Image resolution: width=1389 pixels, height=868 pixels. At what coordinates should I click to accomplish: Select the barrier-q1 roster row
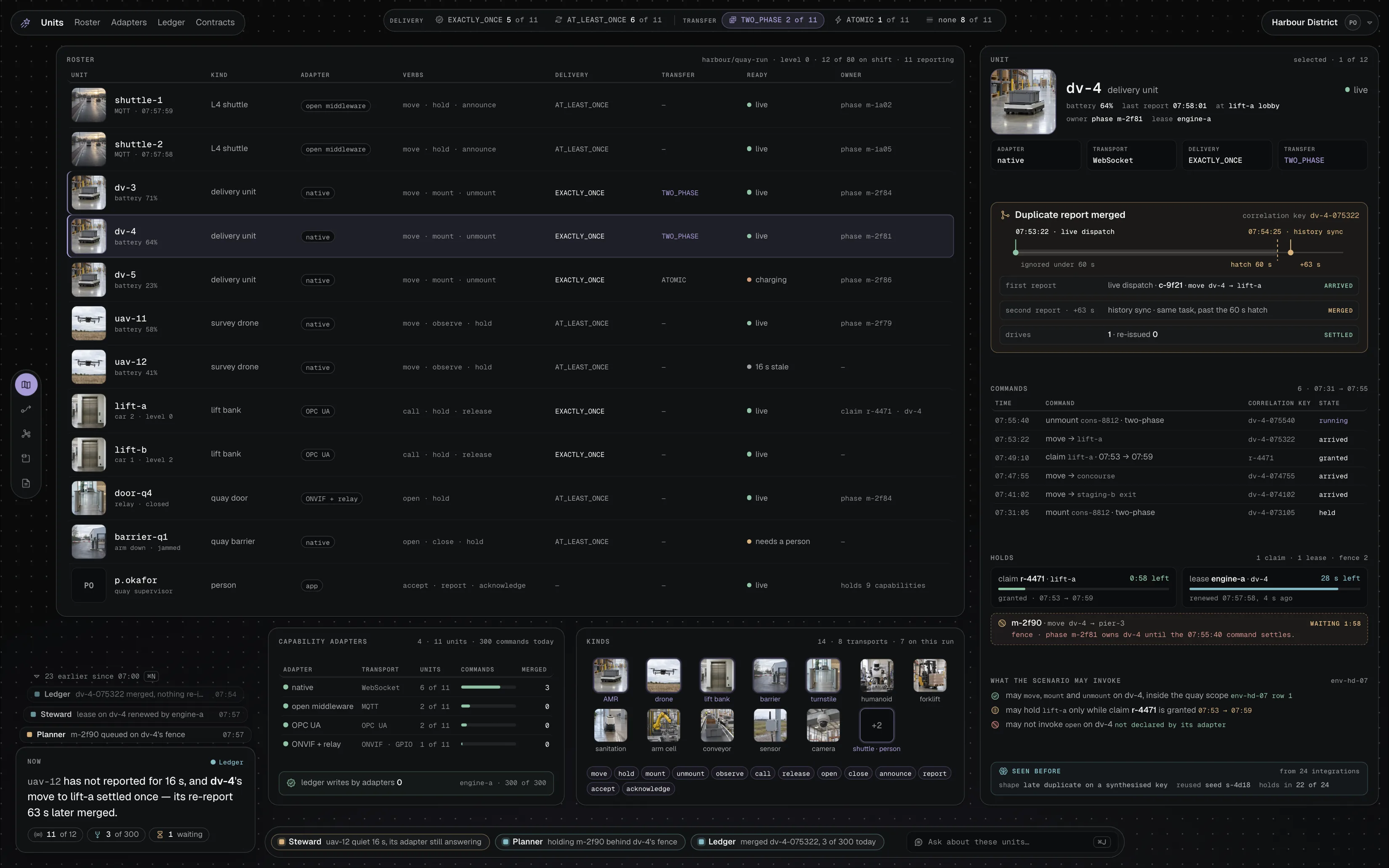coord(510,542)
